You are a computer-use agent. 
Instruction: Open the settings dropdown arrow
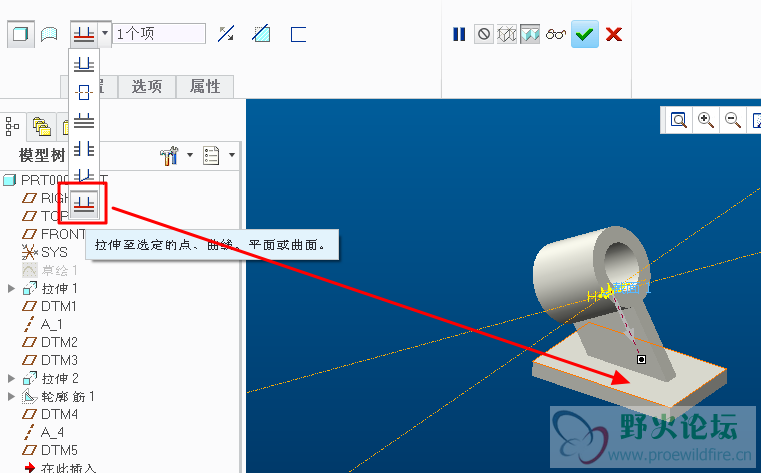point(190,155)
